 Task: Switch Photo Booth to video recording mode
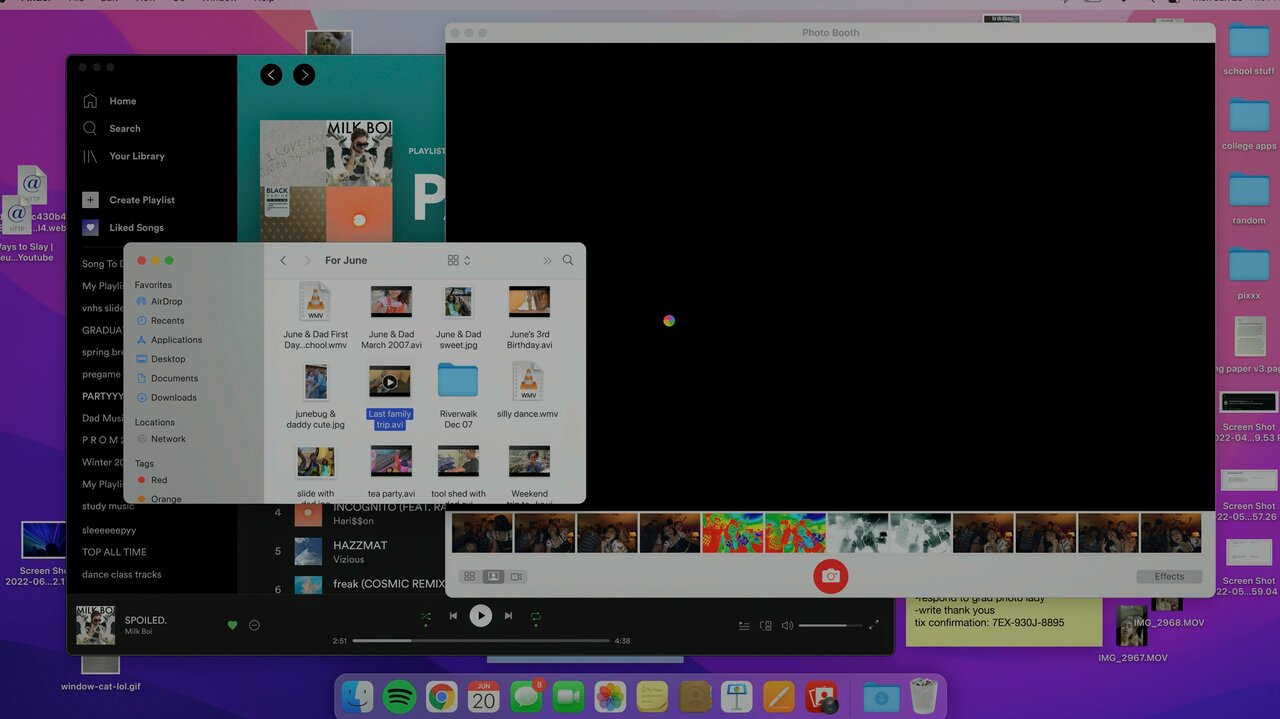[x=517, y=577]
